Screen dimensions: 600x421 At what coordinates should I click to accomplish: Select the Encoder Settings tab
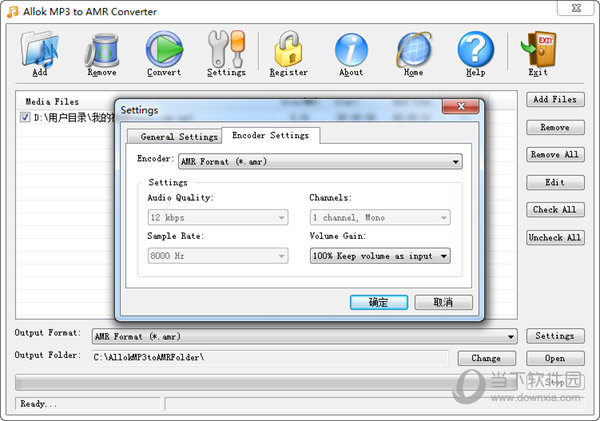(x=271, y=135)
